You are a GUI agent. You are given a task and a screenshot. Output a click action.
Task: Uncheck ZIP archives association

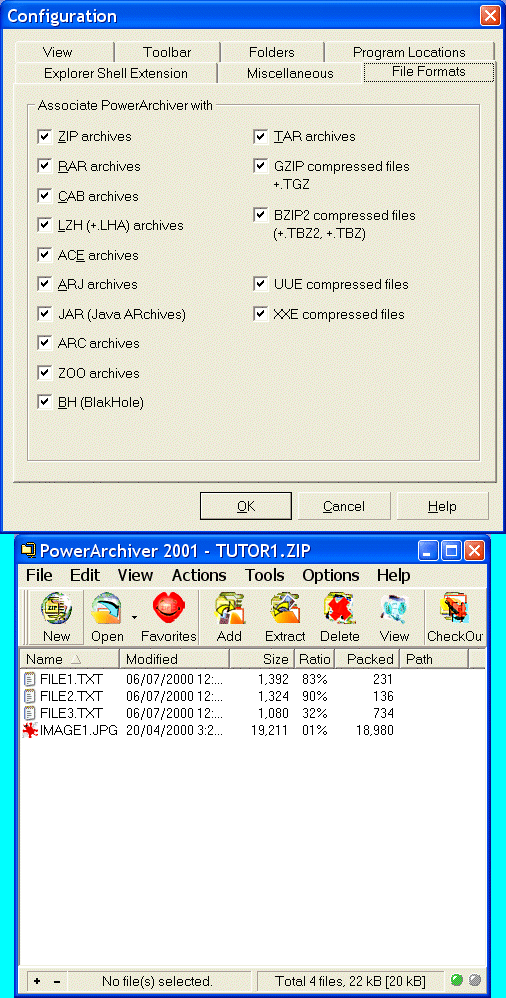[45, 136]
